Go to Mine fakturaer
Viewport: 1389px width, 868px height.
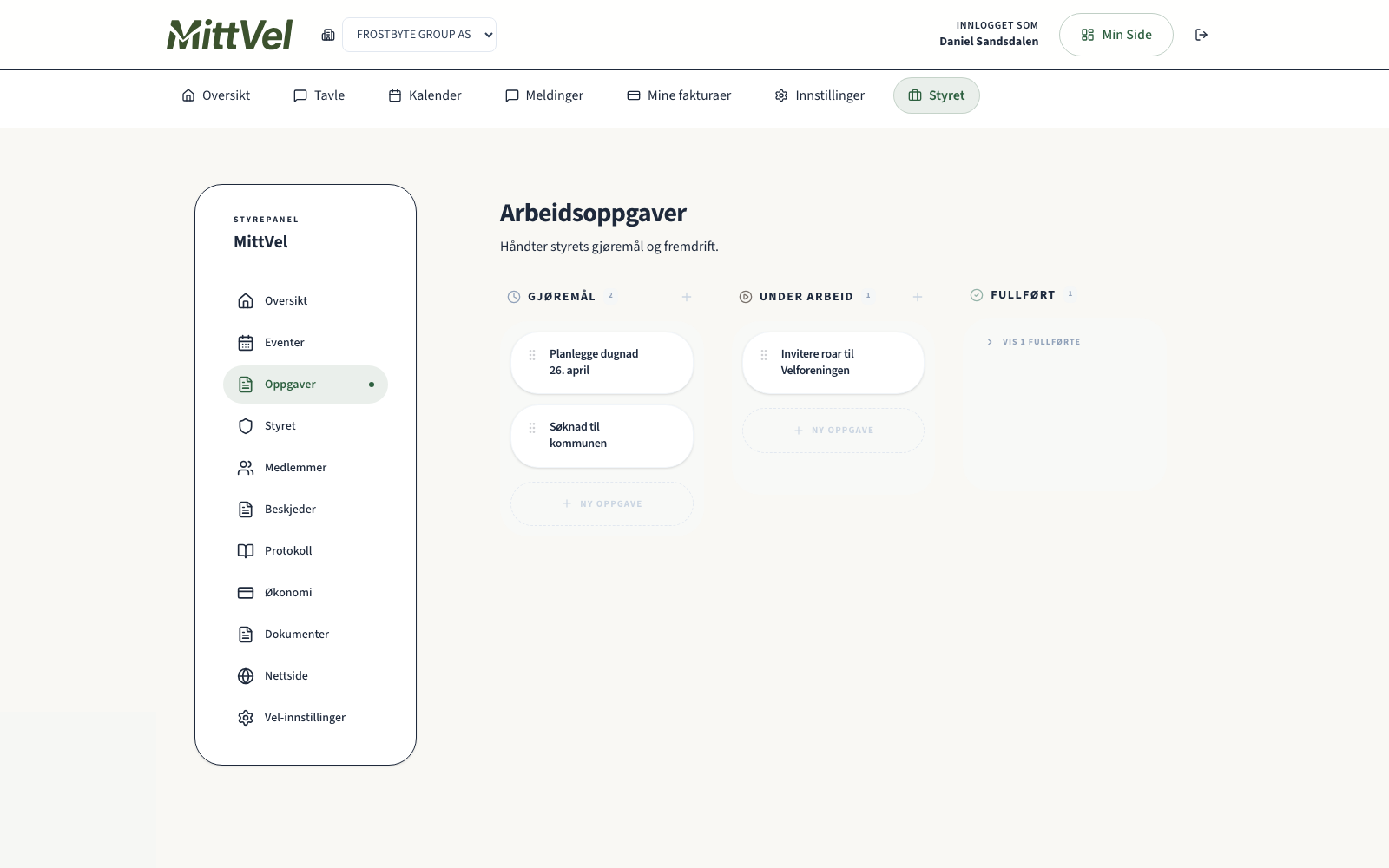(679, 95)
